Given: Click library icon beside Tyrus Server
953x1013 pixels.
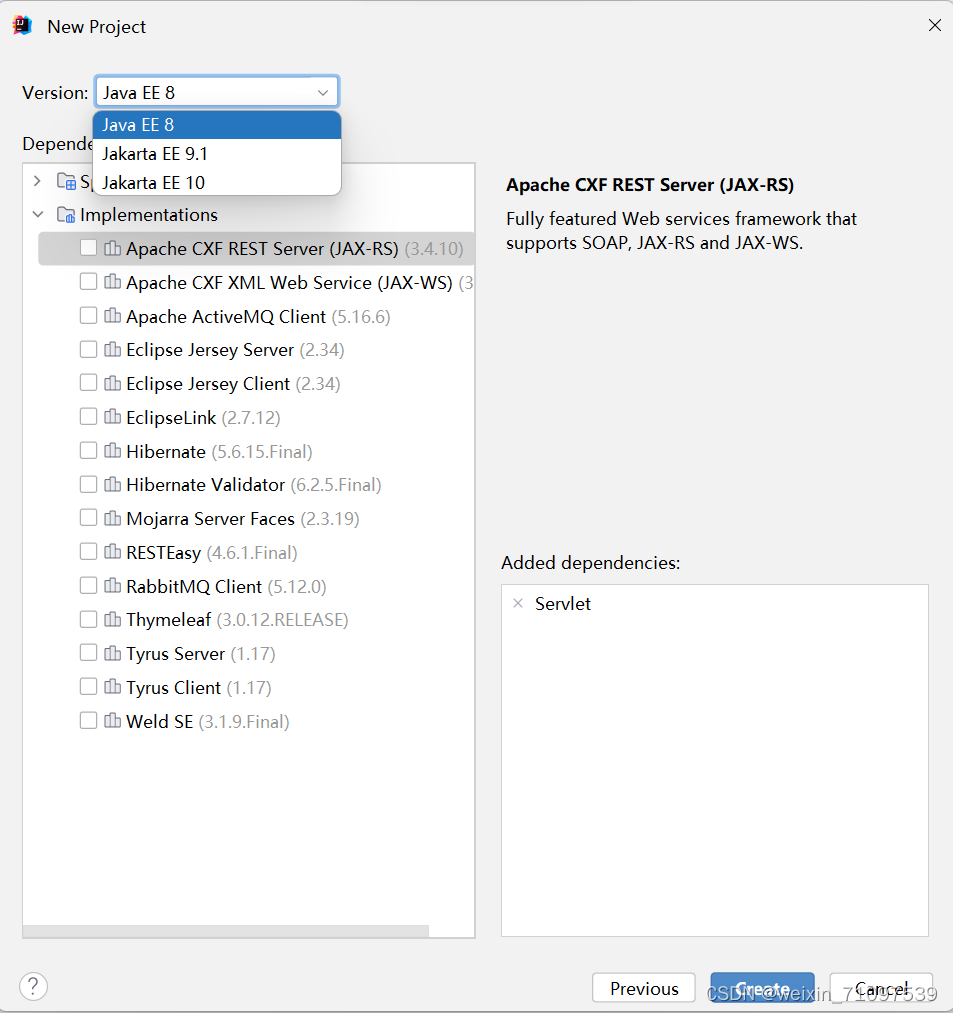Looking at the screenshot, I should (x=112, y=653).
